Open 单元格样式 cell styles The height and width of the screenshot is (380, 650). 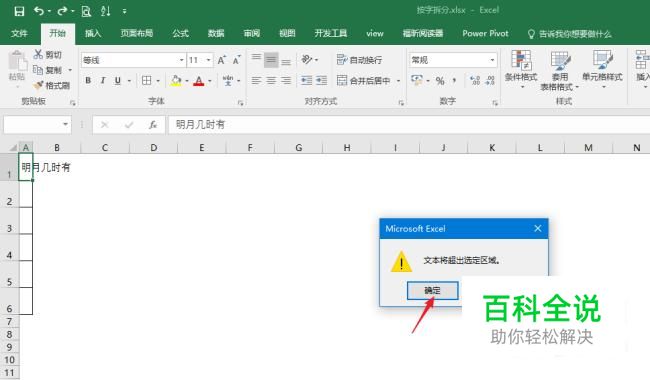click(x=602, y=69)
